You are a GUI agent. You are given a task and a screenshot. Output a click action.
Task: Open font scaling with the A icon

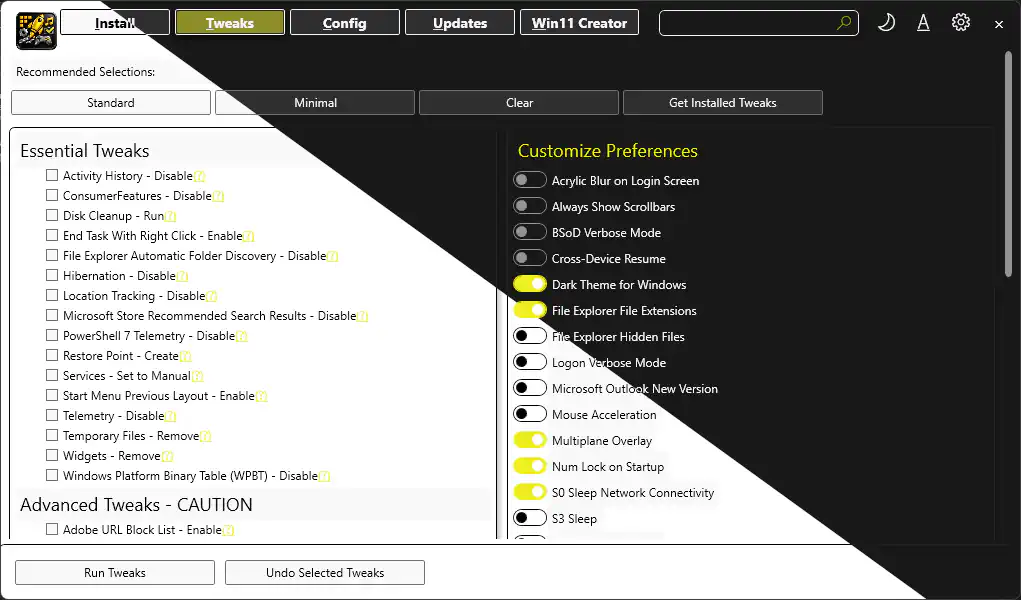point(923,23)
